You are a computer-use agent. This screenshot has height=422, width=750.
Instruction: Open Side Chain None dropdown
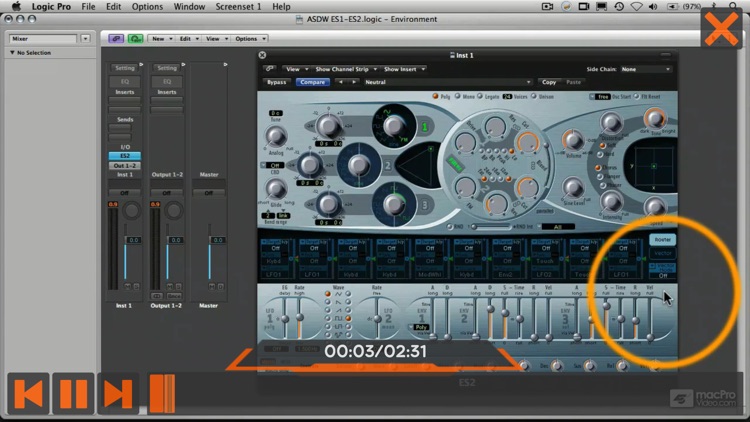pyautogui.click(x=646, y=69)
